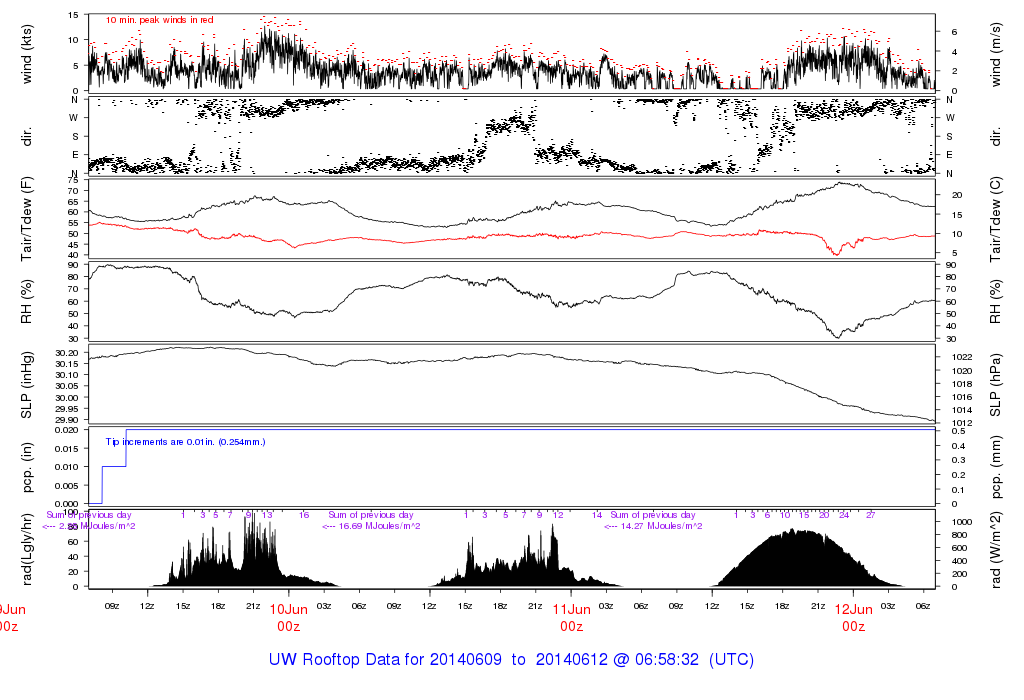Click the '30.00' SLP axis value

(67, 398)
